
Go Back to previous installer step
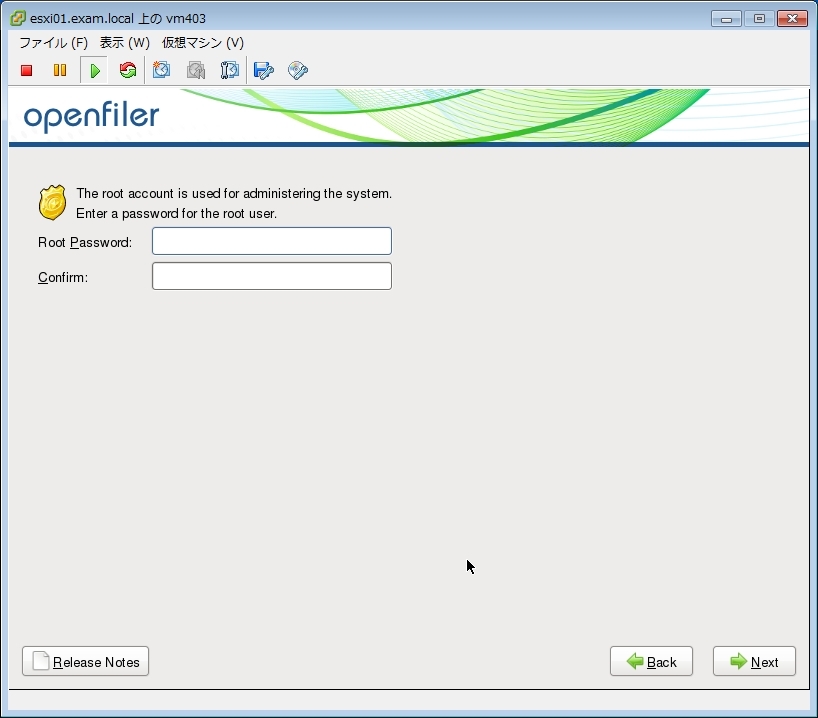(x=651, y=661)
